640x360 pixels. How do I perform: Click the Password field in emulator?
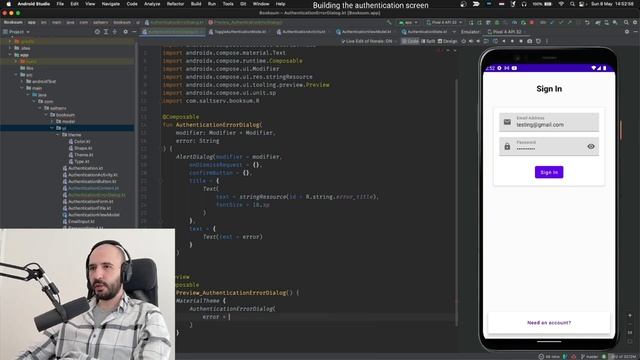tap(549, 147)
